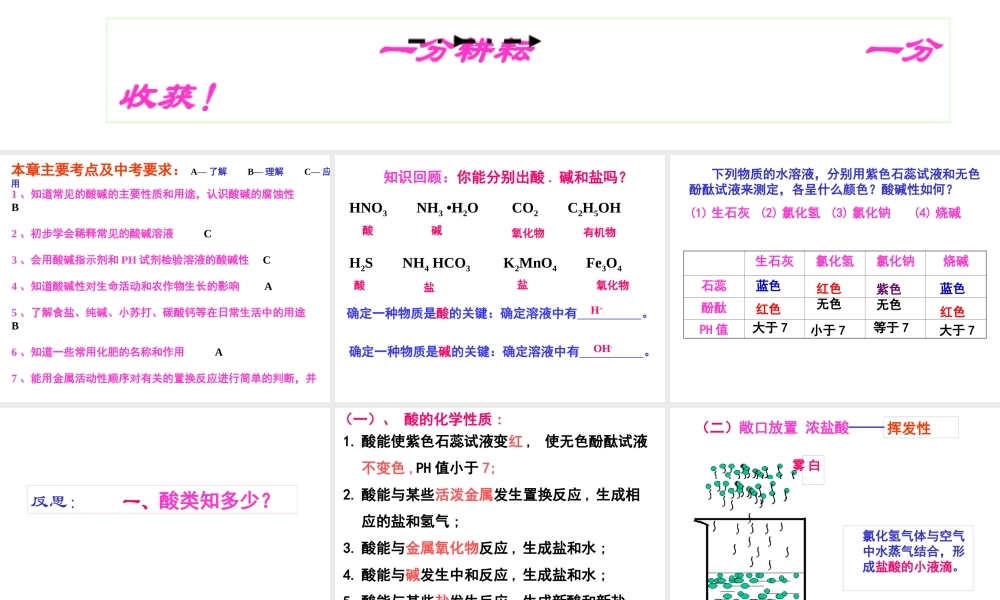1000x600 pixels.
Task: Click the OH- answer in the base blank
Action: 603,348
